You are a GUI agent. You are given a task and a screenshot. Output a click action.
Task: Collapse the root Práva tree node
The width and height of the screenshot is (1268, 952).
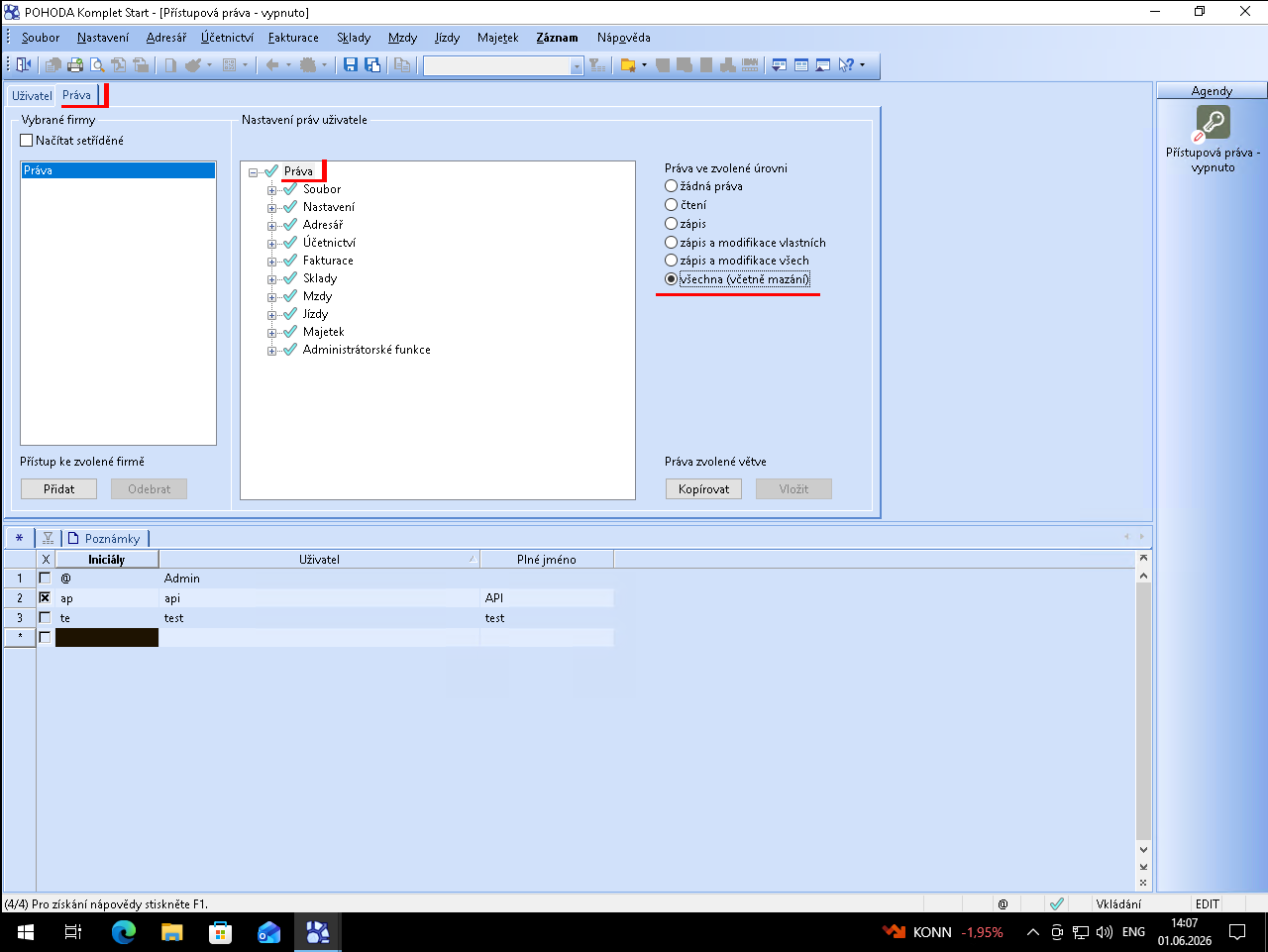click(253, 172)
